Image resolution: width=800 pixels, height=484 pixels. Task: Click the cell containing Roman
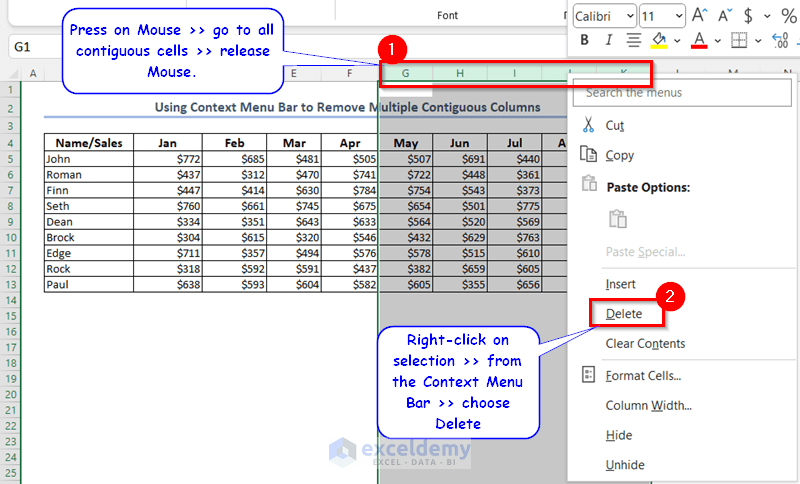pyautogui.click(x=89, y=175)
